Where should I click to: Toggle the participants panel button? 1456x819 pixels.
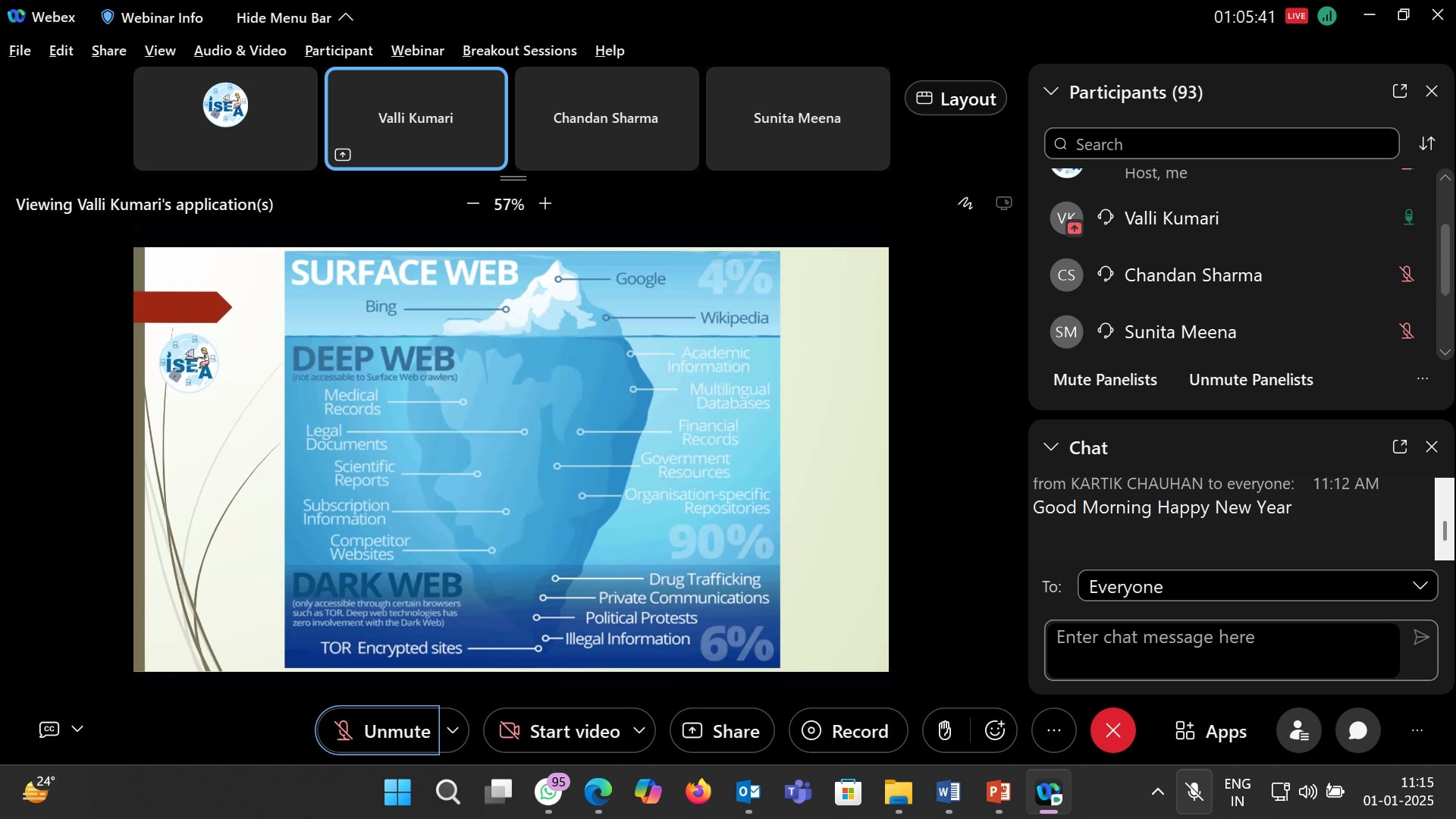(x=1299, y=731)
